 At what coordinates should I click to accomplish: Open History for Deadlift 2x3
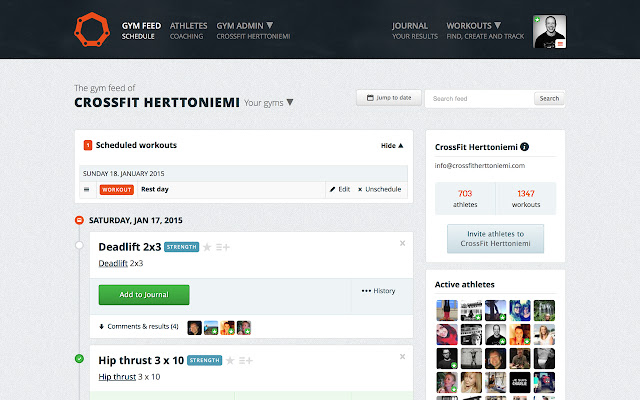(378, 291)
